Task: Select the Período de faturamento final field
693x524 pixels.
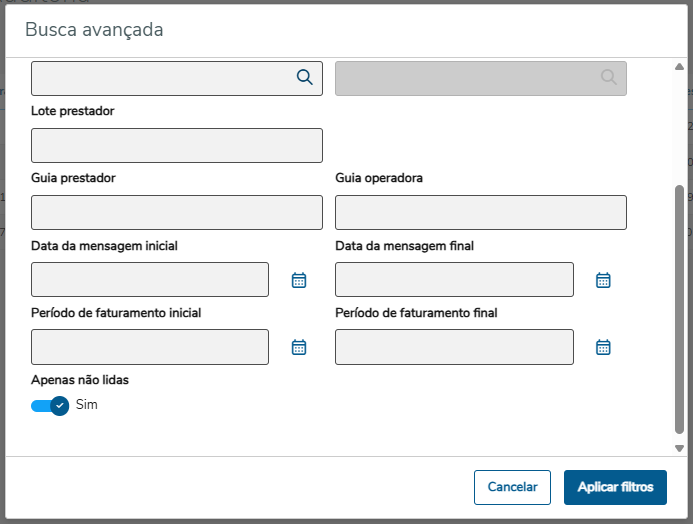Action: point(454,347)
